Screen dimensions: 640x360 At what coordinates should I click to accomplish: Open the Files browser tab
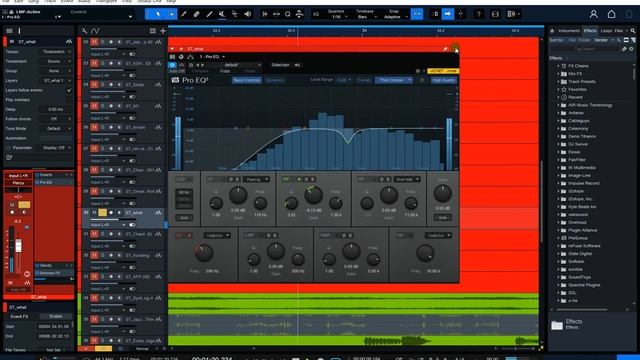pos(619,31)
